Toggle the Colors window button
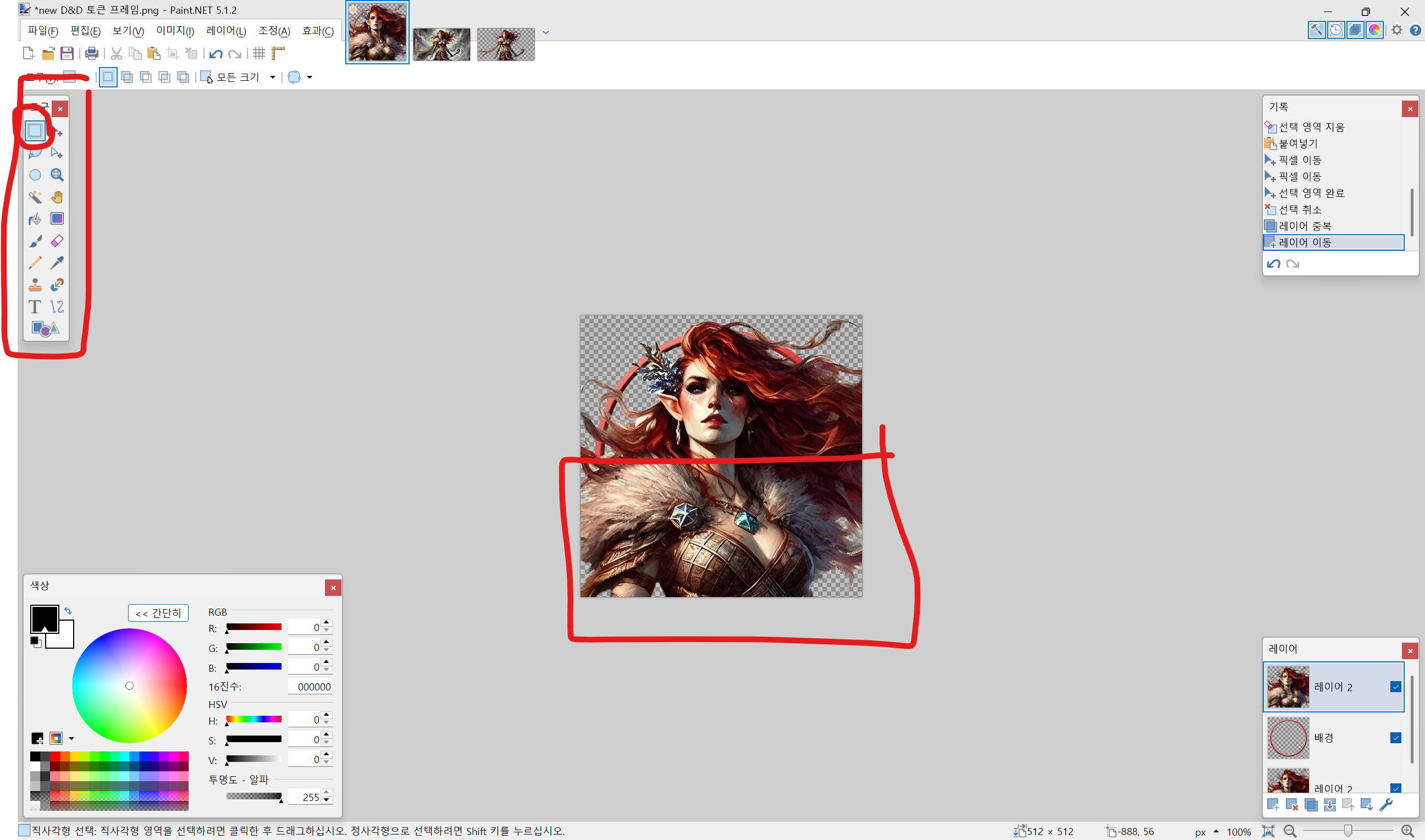The height and width of the screenshot is (840, 1425). 1374,30
